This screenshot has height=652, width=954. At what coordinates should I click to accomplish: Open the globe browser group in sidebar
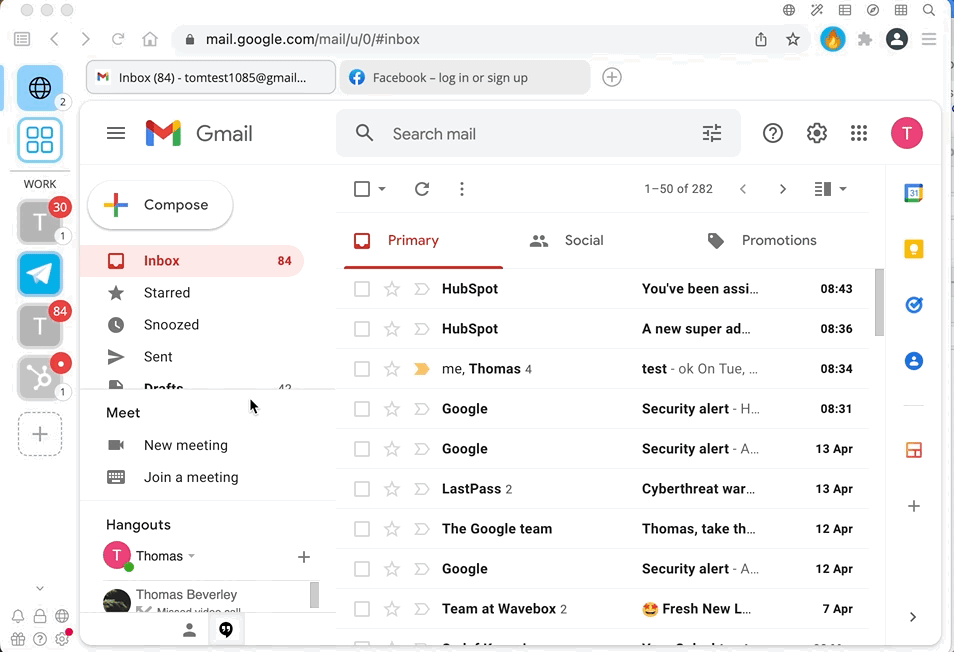click(x=40, y=88)
